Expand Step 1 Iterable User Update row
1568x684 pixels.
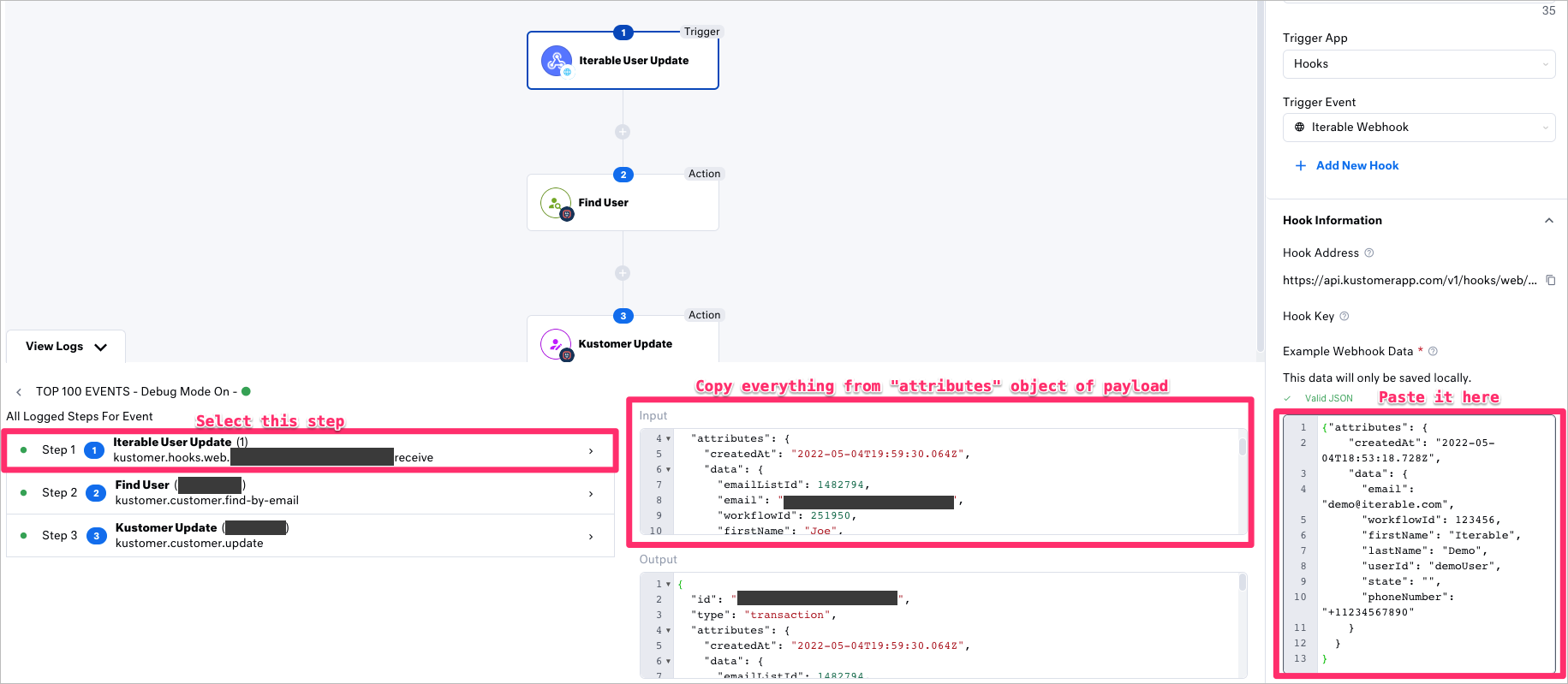pyautogui.click(x=311, y=450)
